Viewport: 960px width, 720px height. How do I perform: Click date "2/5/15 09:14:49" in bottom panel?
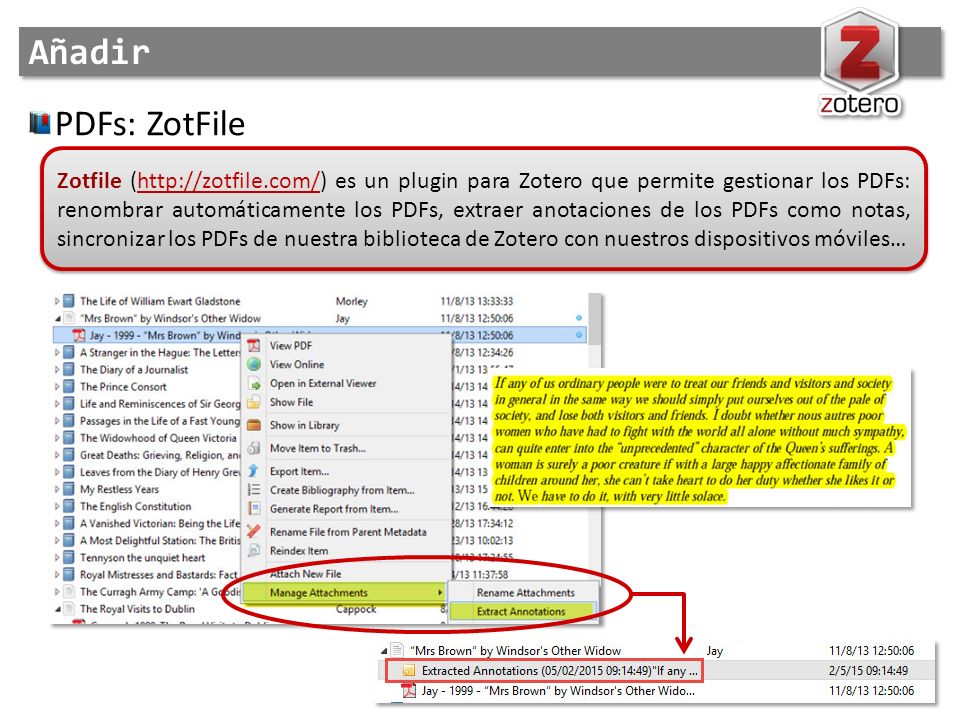pos(868,671)
